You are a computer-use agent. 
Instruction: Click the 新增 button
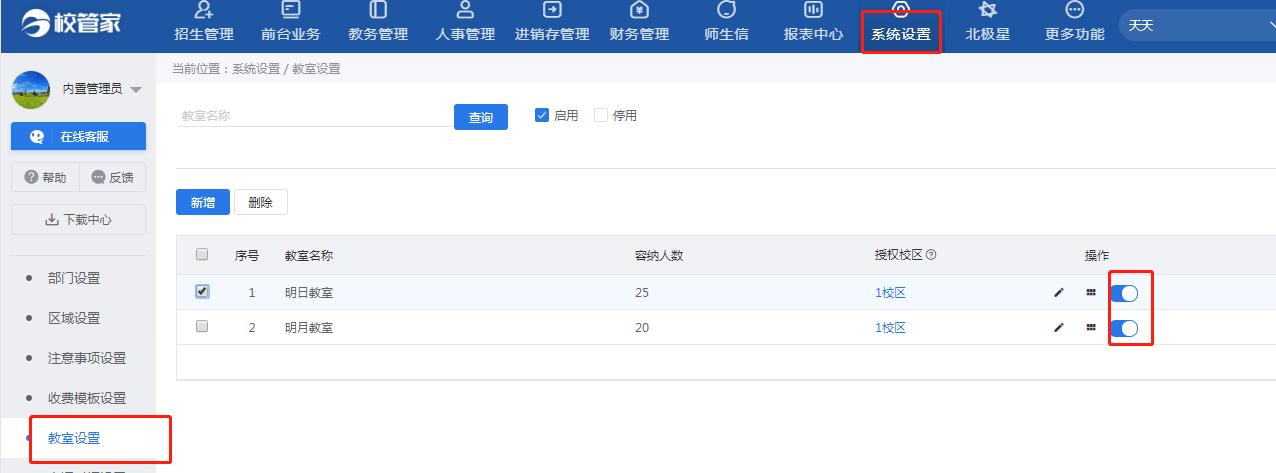[x=203, y=202]
